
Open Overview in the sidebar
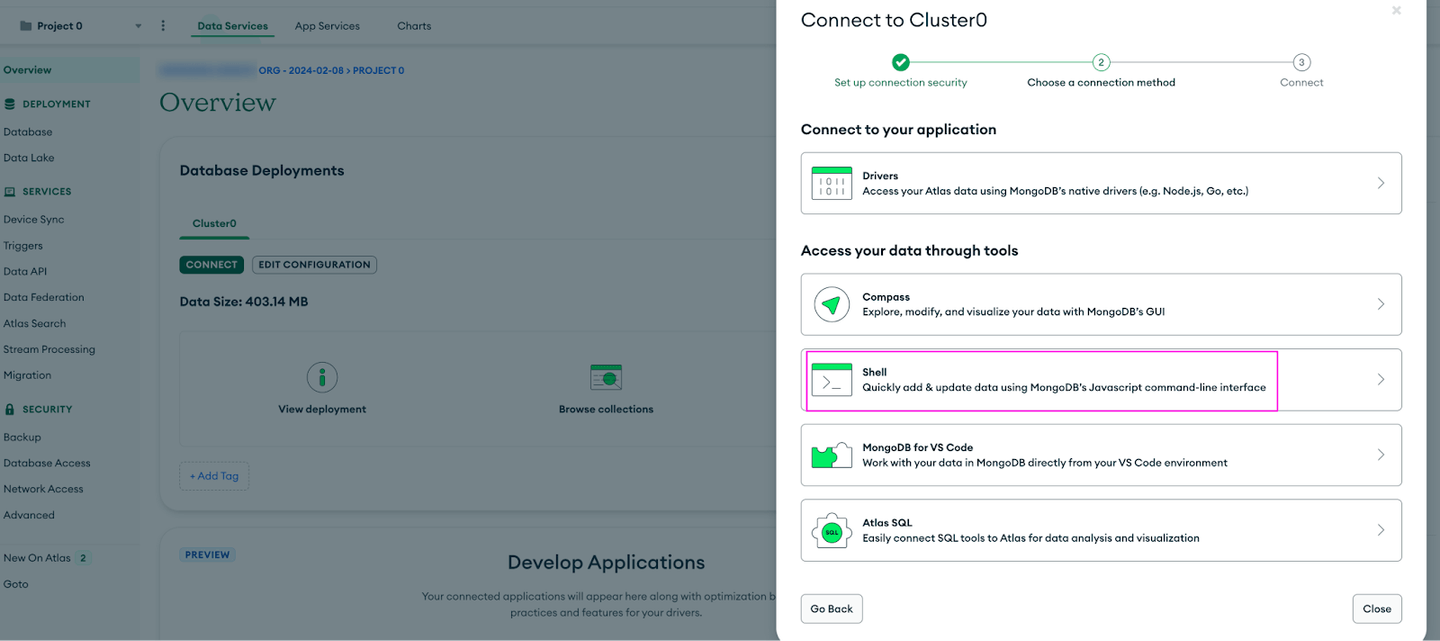(69, 70)
